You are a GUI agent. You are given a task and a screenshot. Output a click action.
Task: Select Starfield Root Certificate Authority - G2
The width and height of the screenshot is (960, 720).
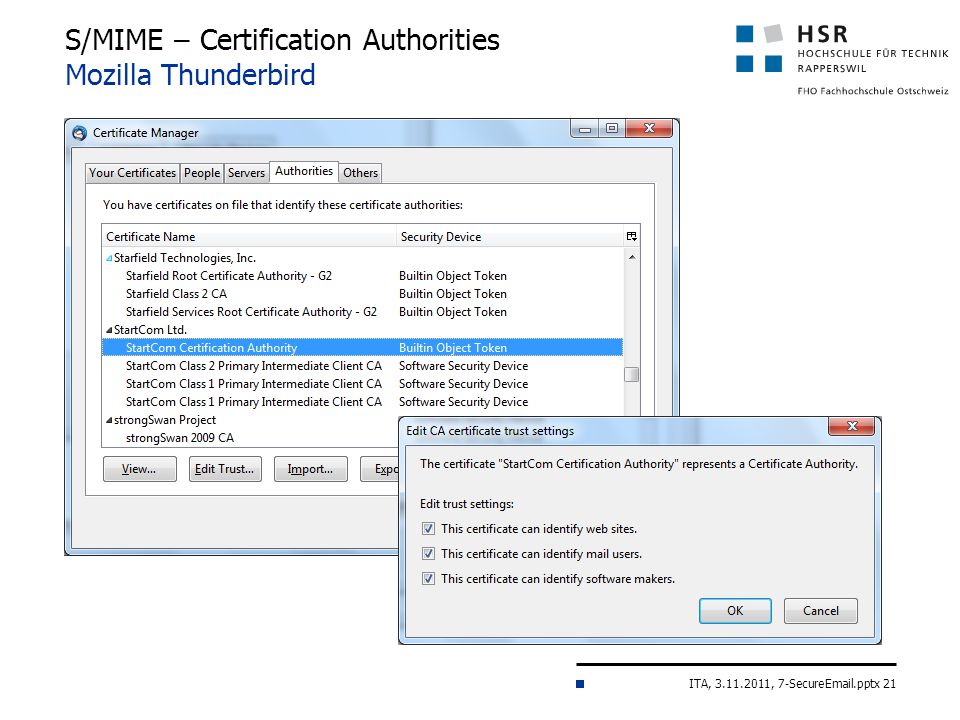point(362,276)
